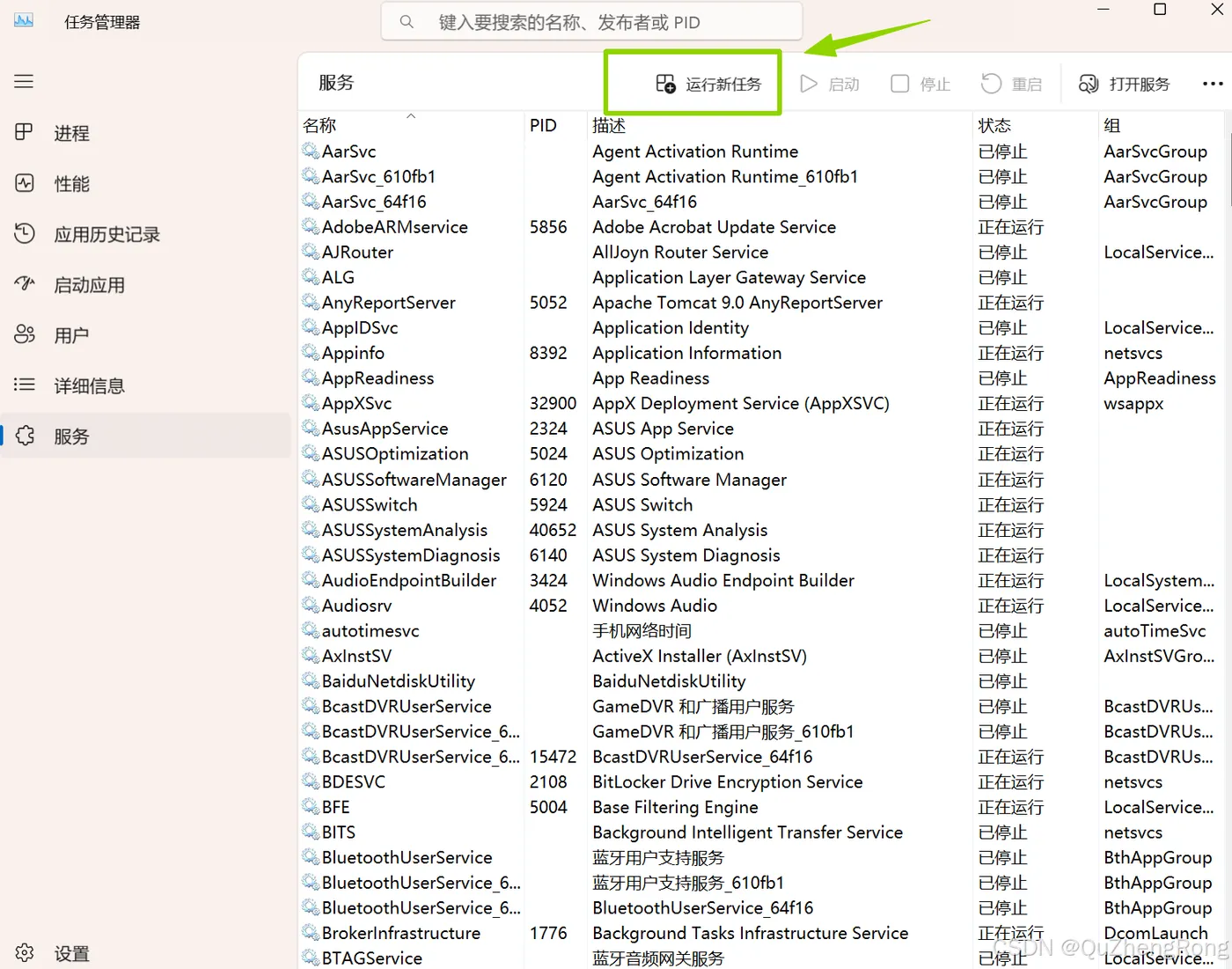Select the AJRouter service name
Viewport: 1232px width, 969px height.
click(357, 253)
